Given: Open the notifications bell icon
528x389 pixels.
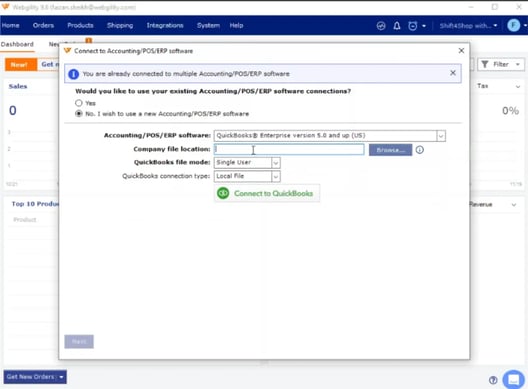Looking at the screenshot, I should [397, 26].
